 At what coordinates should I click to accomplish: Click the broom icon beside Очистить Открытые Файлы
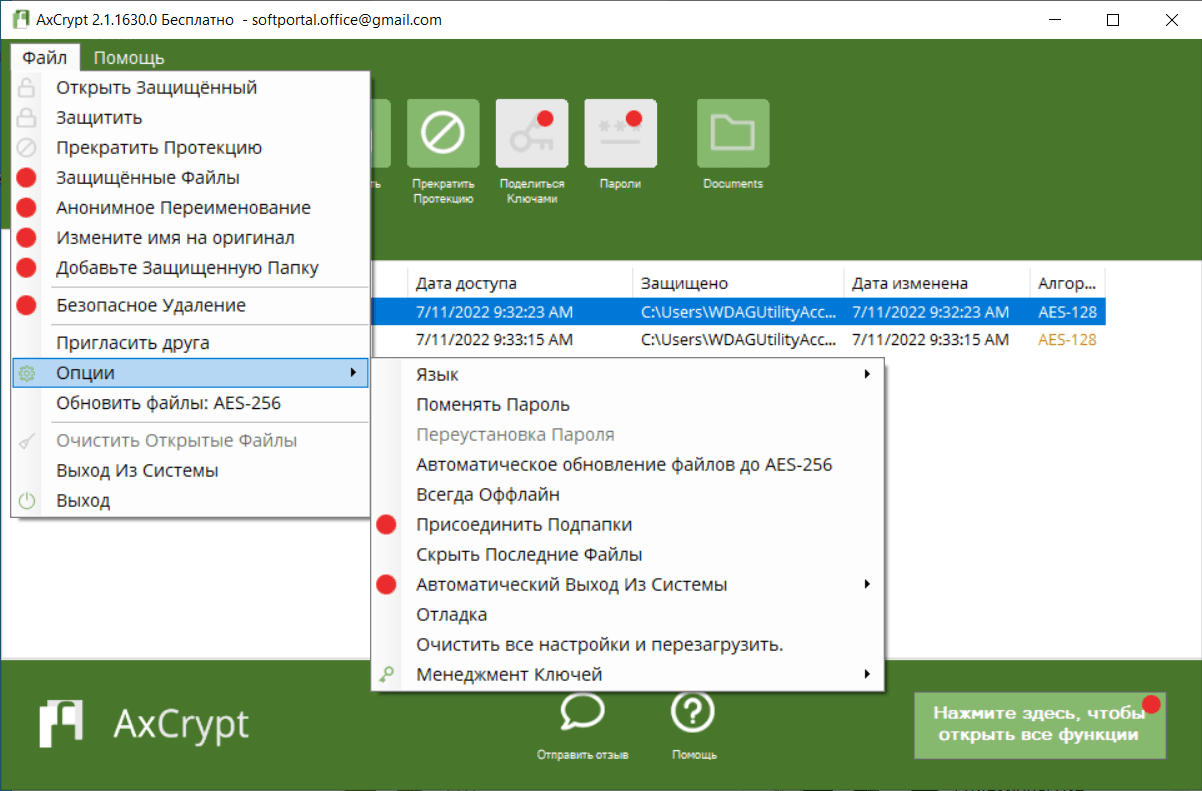[x=27, y=441]
